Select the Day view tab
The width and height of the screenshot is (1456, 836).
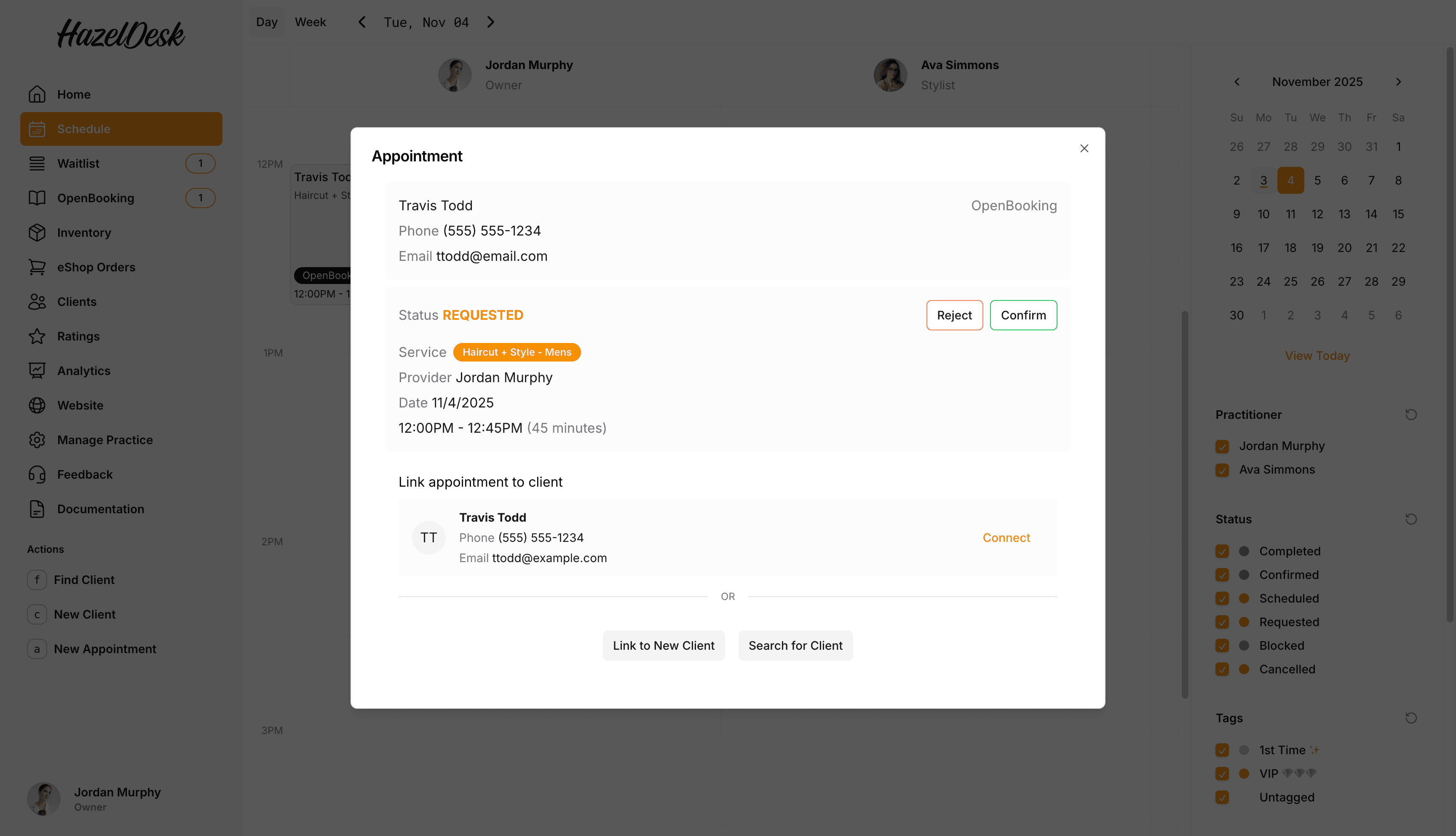[266, 22]
